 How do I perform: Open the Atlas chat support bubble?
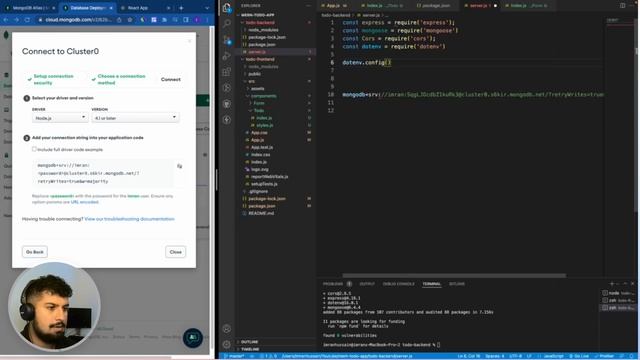coord(193,338)
